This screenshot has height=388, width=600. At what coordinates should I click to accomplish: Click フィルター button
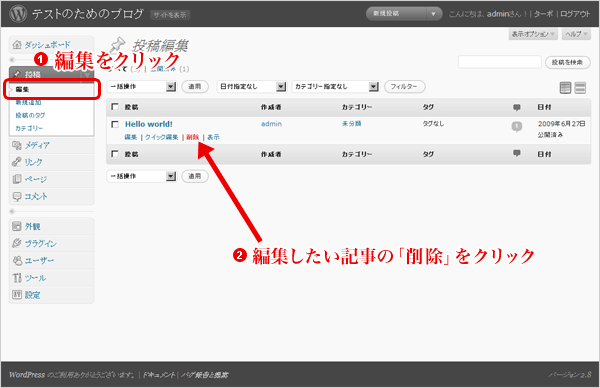pos(404,86)
